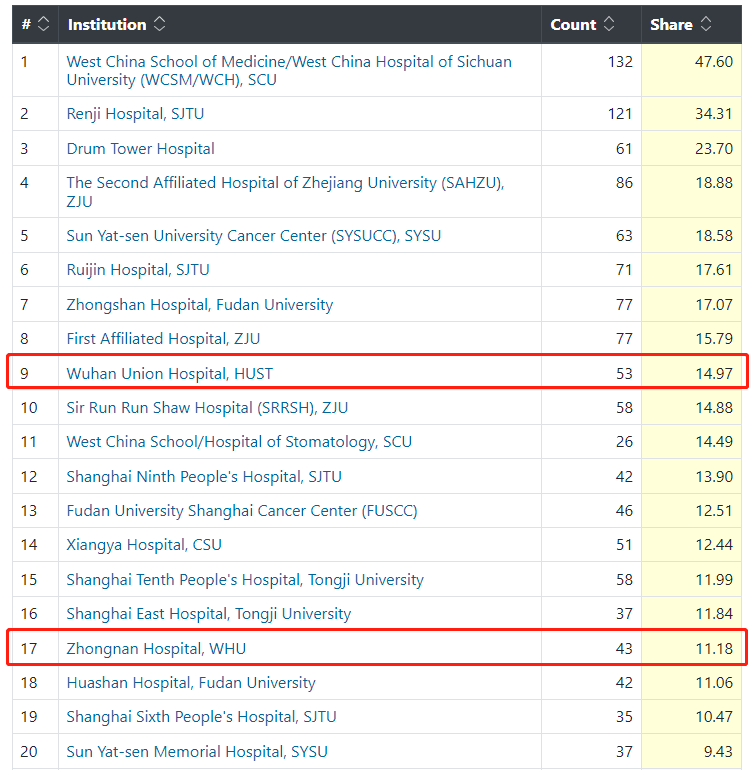Image resolution: width=751 pixels, height=770 pixels.
Task: Select the Drum Tower Hospital link
Action: point(140,149)
